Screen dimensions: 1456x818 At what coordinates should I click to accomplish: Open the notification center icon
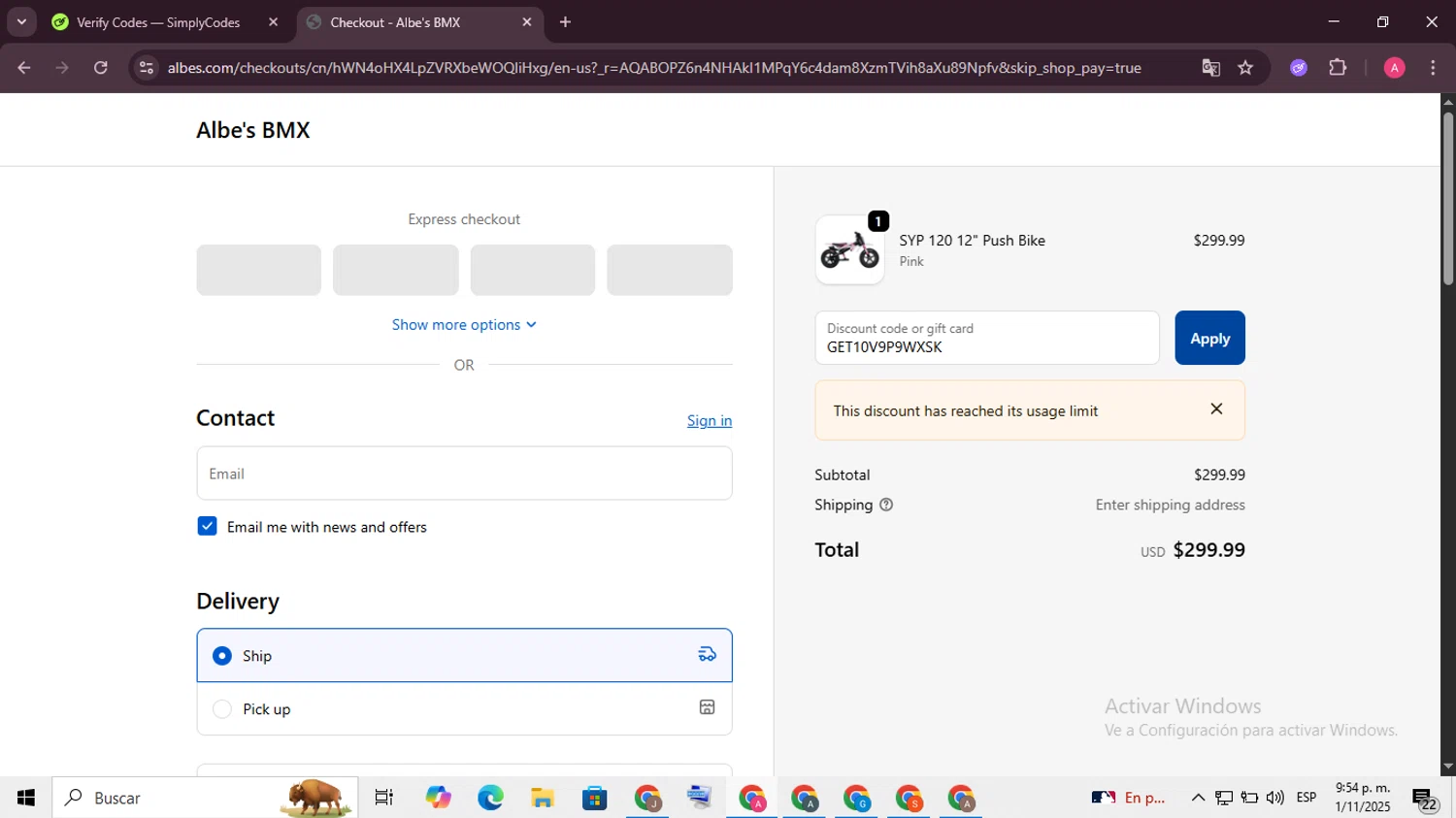1425,799
